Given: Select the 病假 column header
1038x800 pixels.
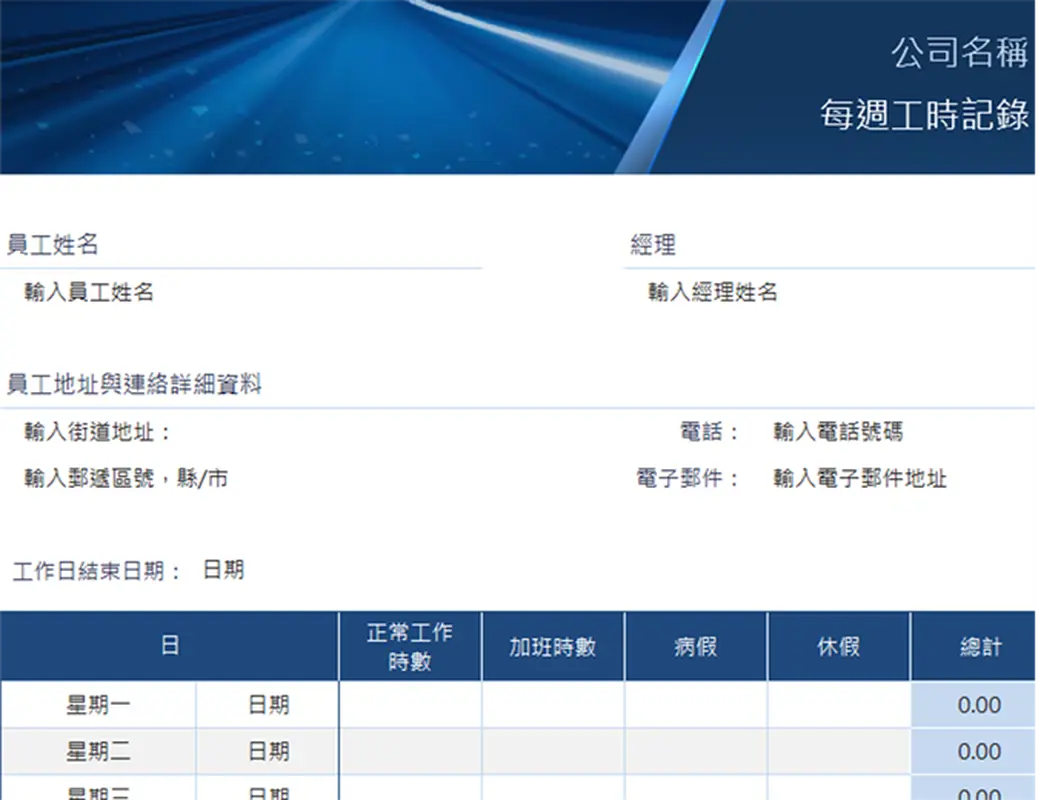Looking at the screenshot, I should (x=696, y=646).
